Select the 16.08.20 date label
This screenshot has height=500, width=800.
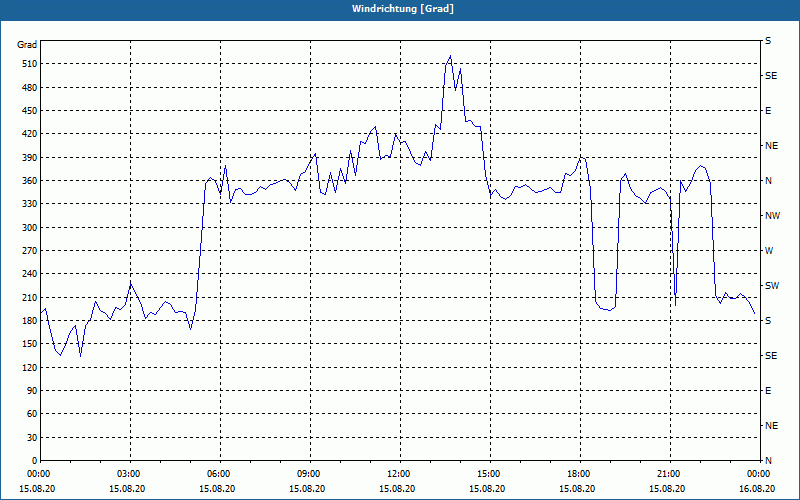(757, 489)
